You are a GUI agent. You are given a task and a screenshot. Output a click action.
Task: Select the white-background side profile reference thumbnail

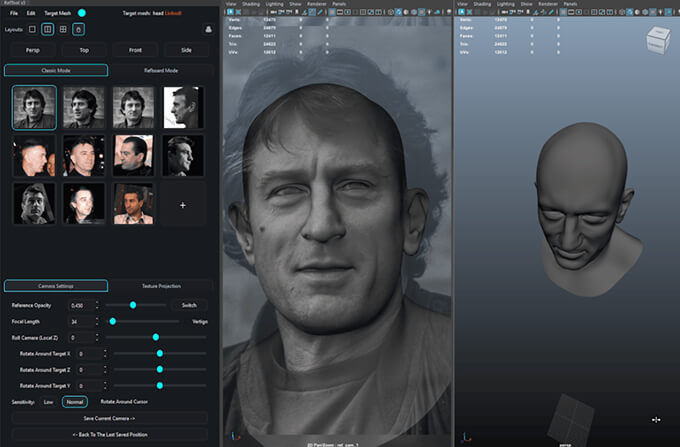pyautogui.click(x=183, y=107)
